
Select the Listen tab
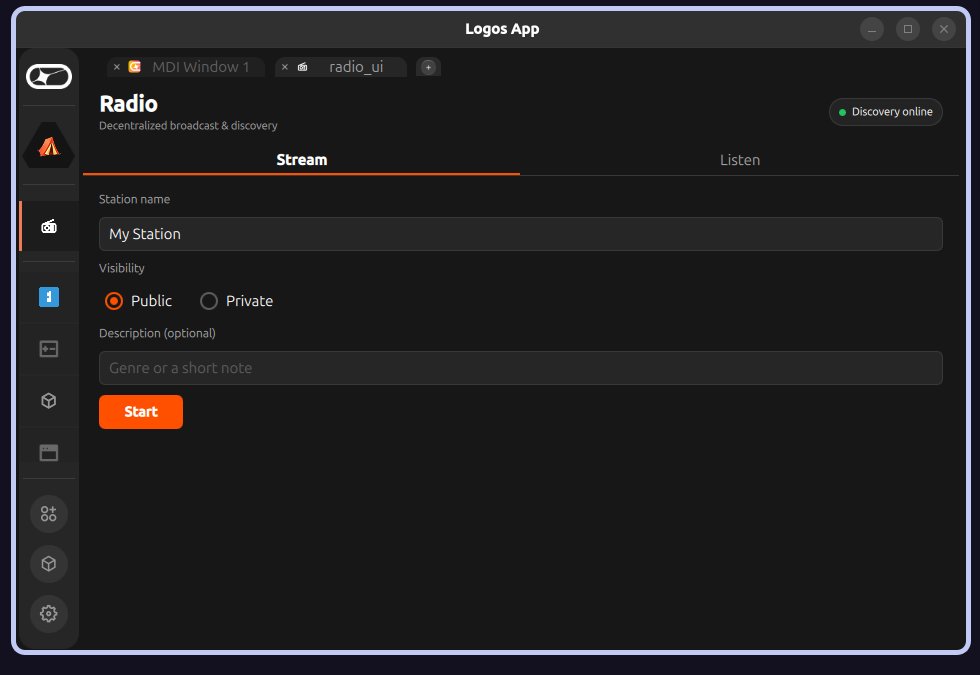pyautogui.click(x=739, y=160)
